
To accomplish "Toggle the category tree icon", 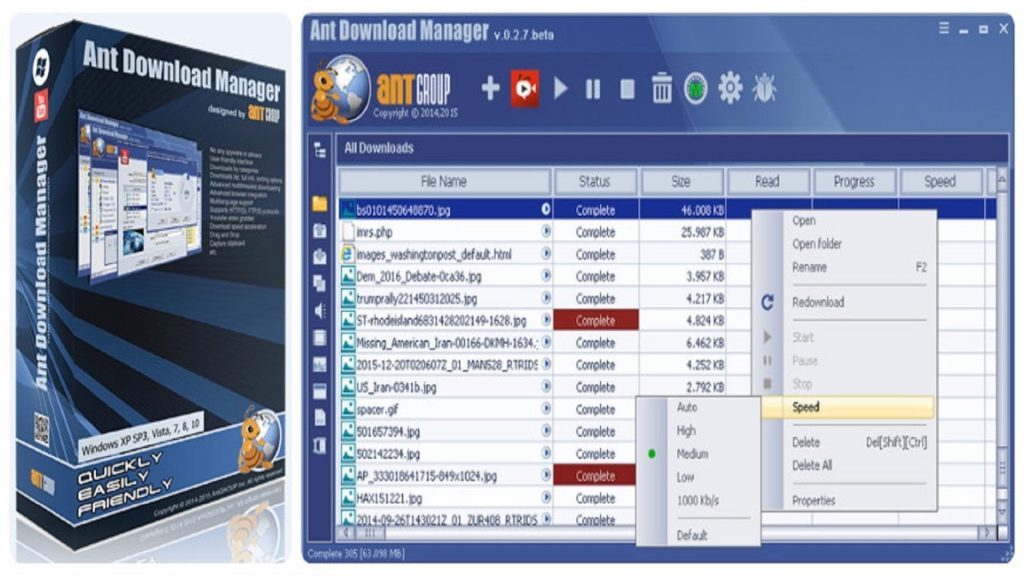I will 320,149.
